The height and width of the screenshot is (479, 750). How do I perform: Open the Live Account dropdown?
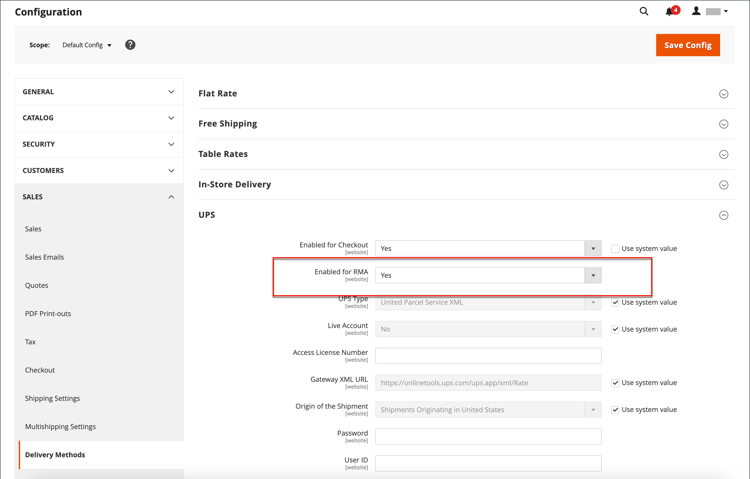[488, 329]
